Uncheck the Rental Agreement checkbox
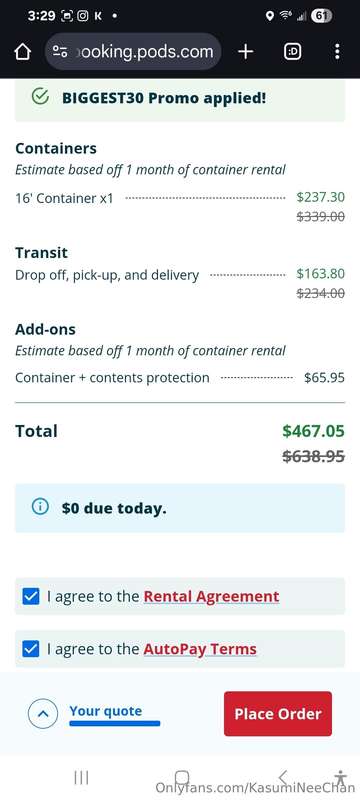 click(x=31, y=596)
